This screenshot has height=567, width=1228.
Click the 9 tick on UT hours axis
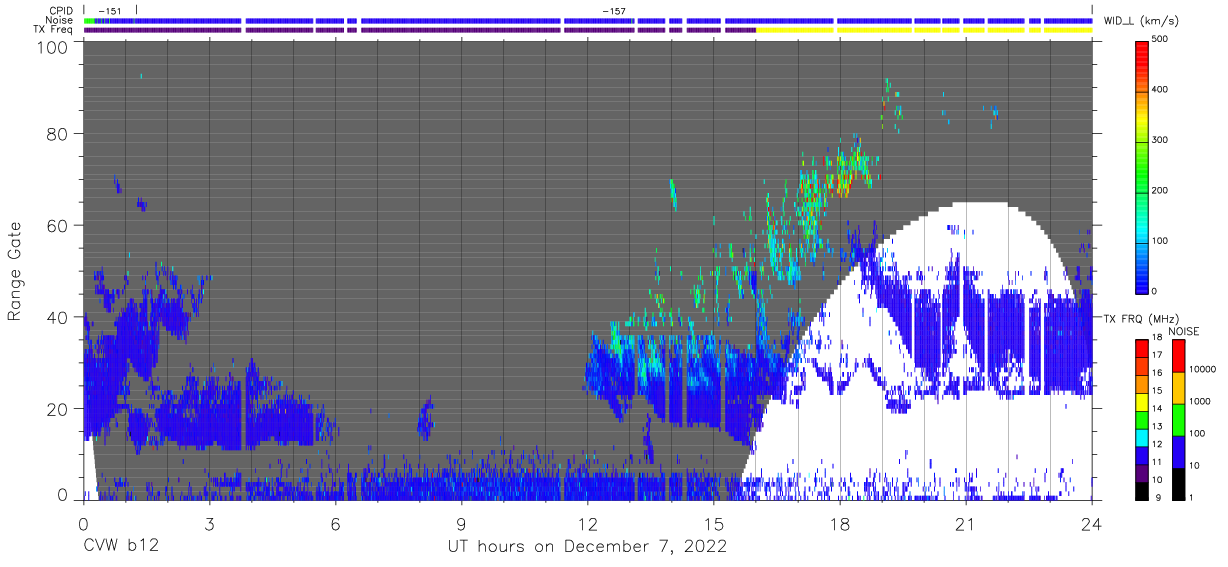(462, 523)
